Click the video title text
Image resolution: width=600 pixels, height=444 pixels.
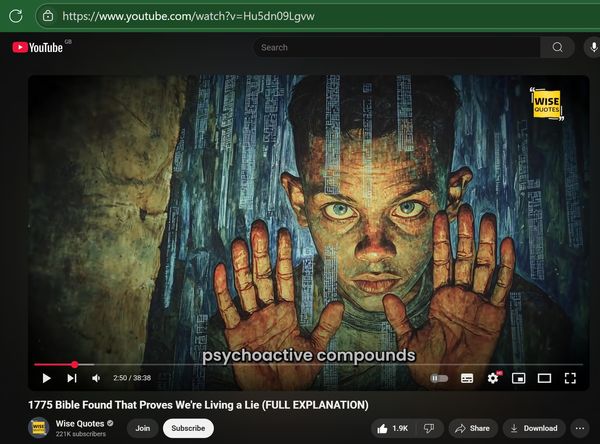[x=198, y=405]
